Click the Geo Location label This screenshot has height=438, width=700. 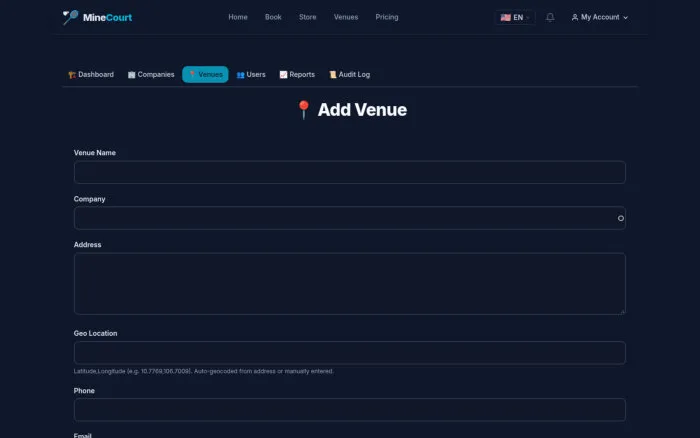tap(96, 334)
